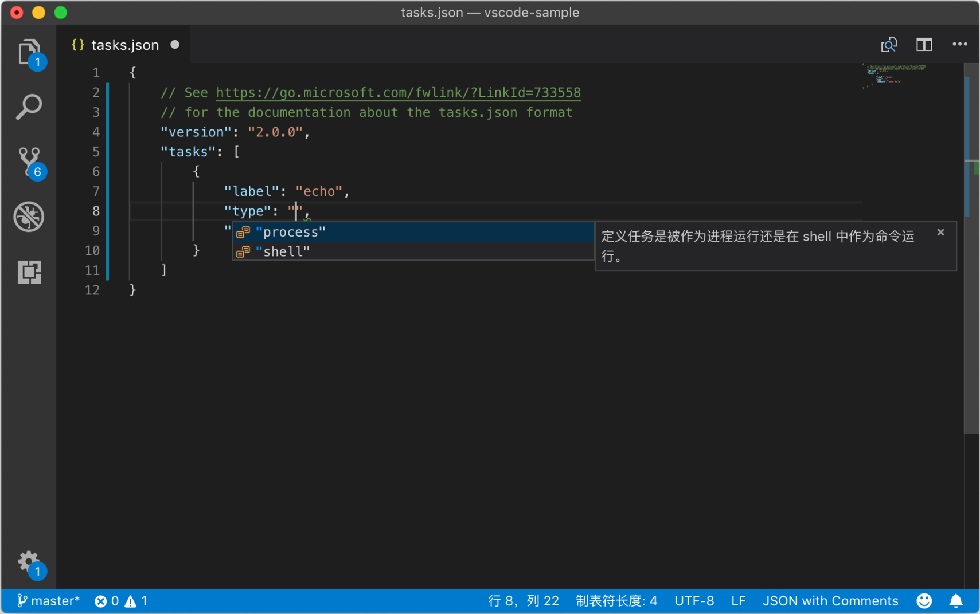980x614 pixels.
Task: Change the JSON with Comments language mode
Action: (x=830, y=601)
